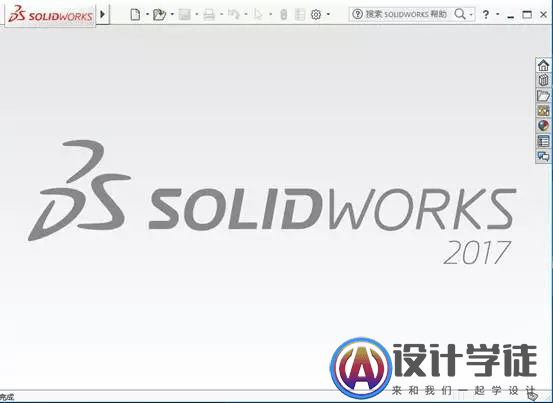Screen dimensions: 553x403
Task: Click the Undo icon
Action: (x=233, y=14)
